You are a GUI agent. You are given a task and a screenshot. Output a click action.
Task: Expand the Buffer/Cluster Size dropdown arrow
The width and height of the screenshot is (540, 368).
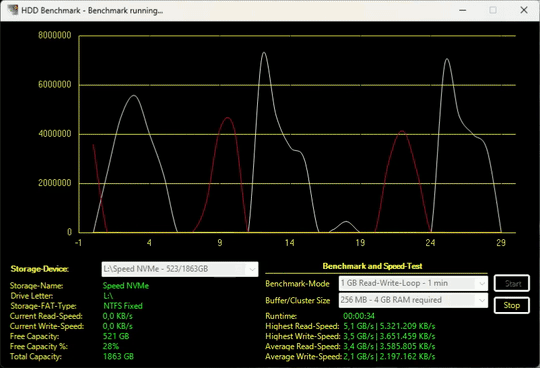tap(481, 300)
